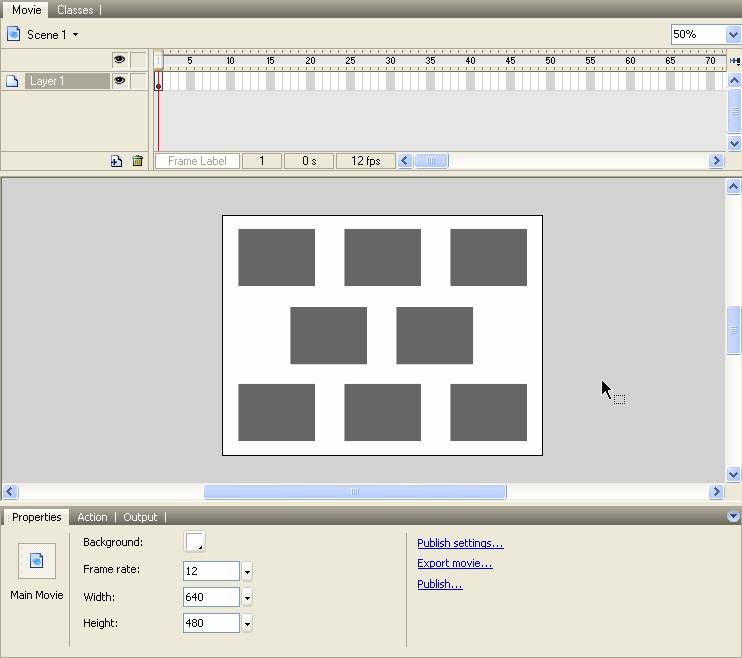This screenshot has height=658, width=742.
Task: Click the 12 fps indicator
Action: [x=365, y=161]
